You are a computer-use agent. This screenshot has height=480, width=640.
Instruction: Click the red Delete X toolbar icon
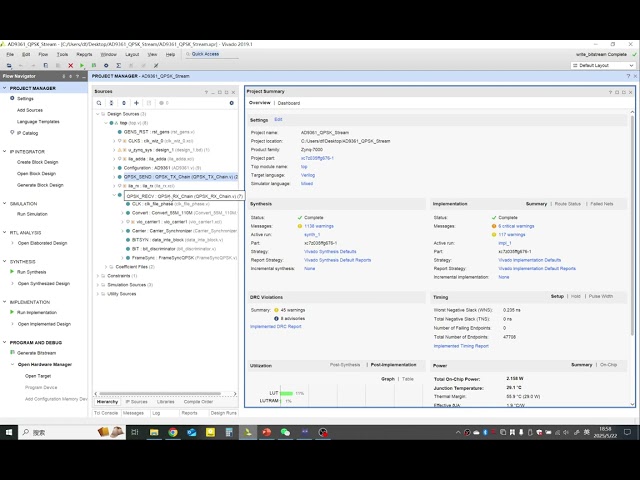[69, 65]
